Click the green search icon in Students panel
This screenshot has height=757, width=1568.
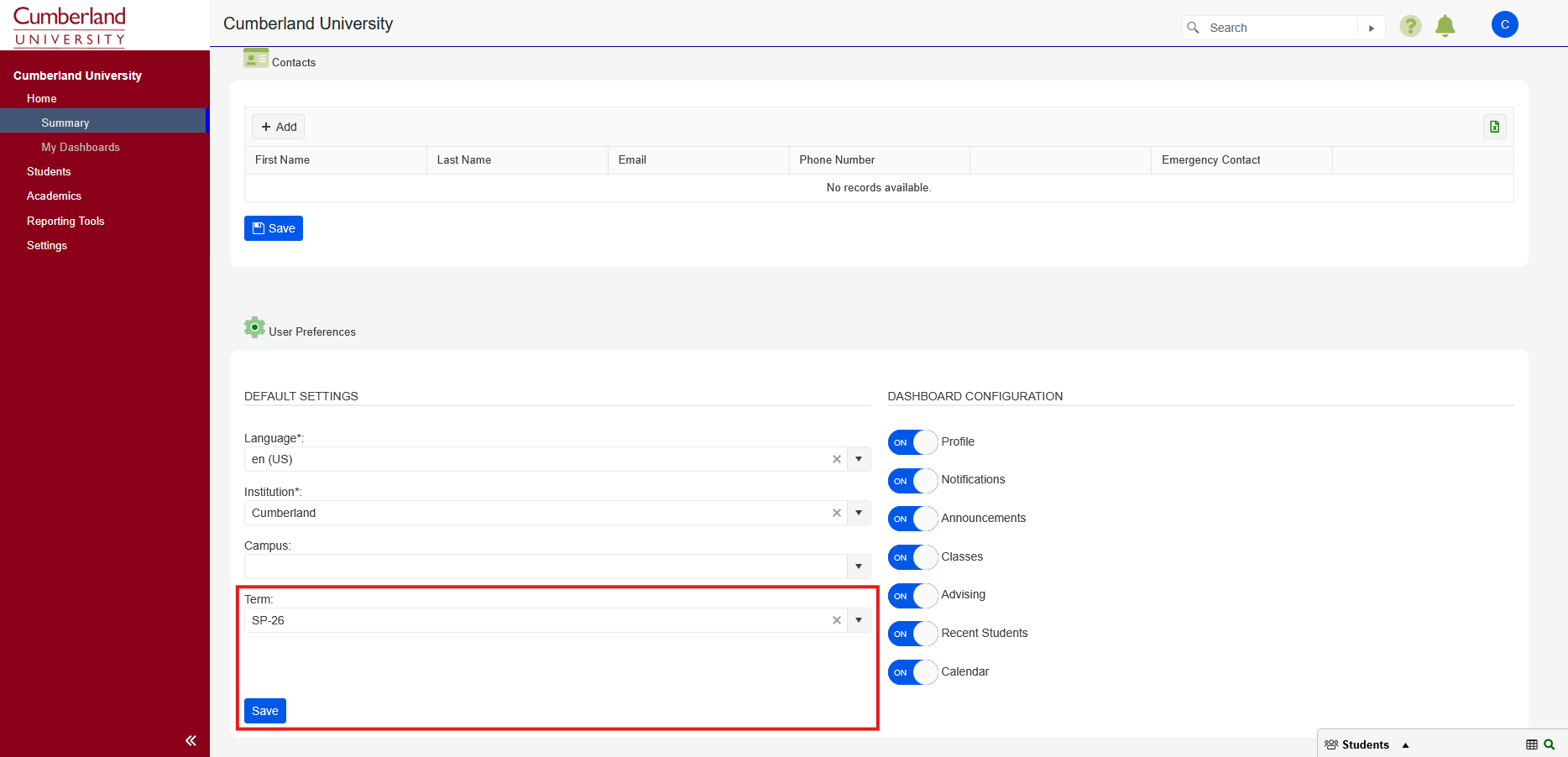(1550, 744)
